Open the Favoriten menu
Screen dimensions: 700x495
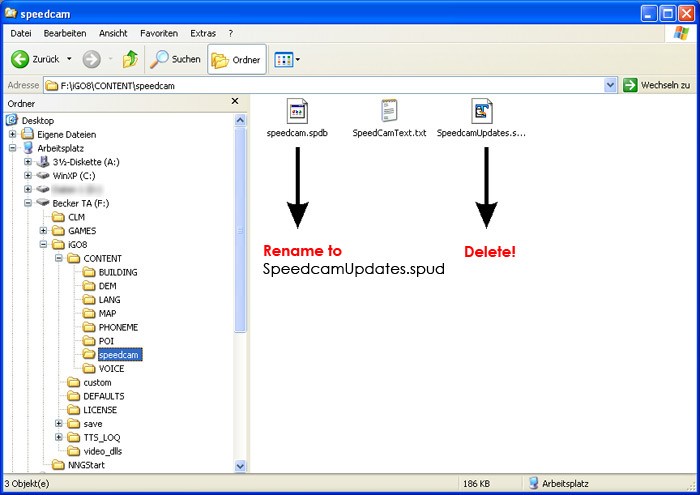pos(158,33)
